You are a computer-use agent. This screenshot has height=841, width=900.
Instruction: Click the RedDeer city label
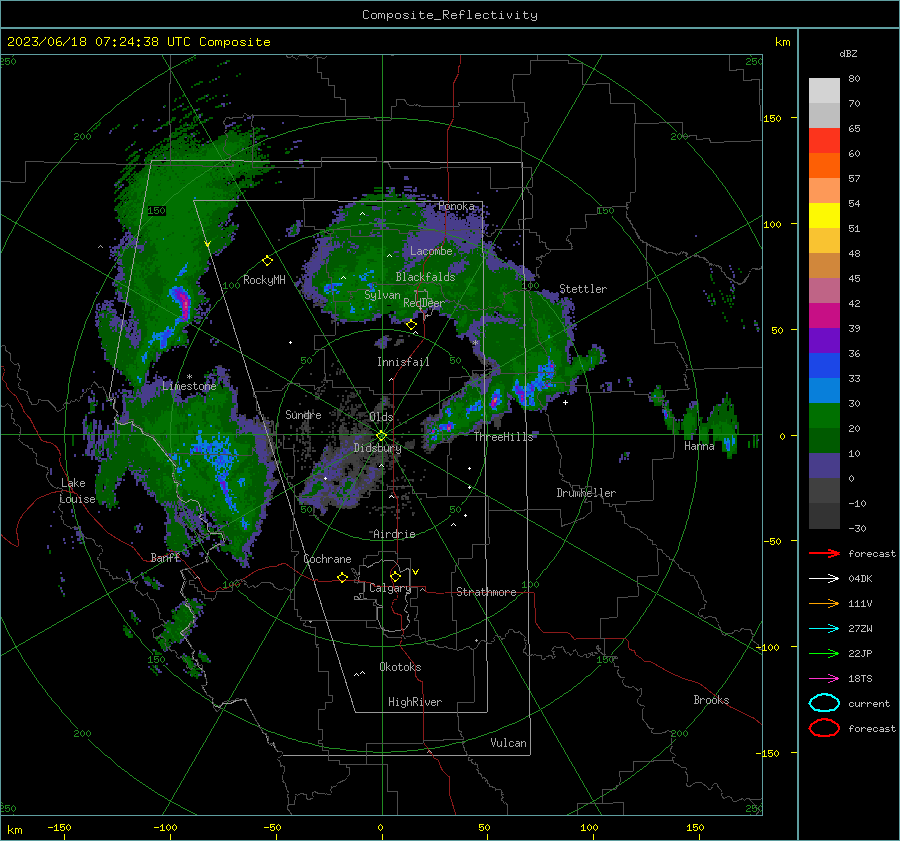pyautogui.click(x=424, y=303)
